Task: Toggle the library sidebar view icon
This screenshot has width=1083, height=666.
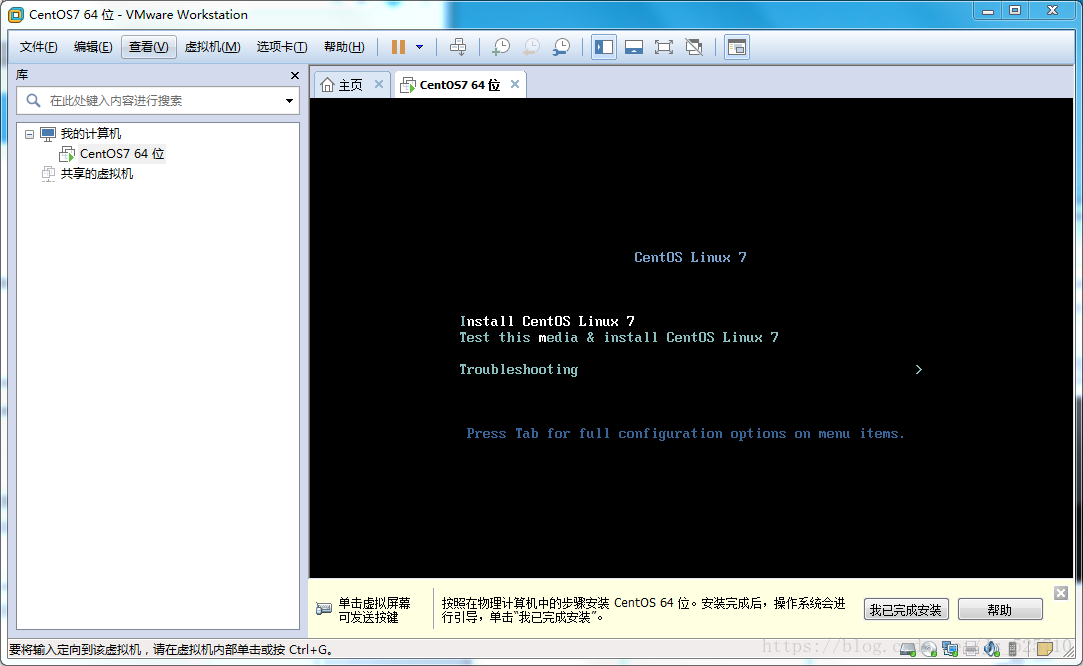Action: tap(604, 47)
